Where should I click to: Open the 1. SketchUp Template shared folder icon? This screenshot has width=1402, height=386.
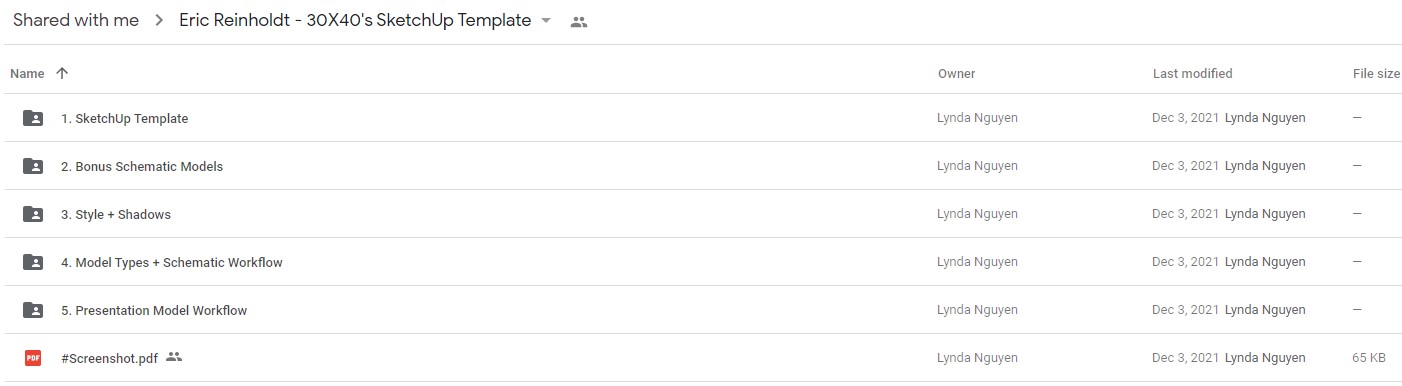point(33,118)
